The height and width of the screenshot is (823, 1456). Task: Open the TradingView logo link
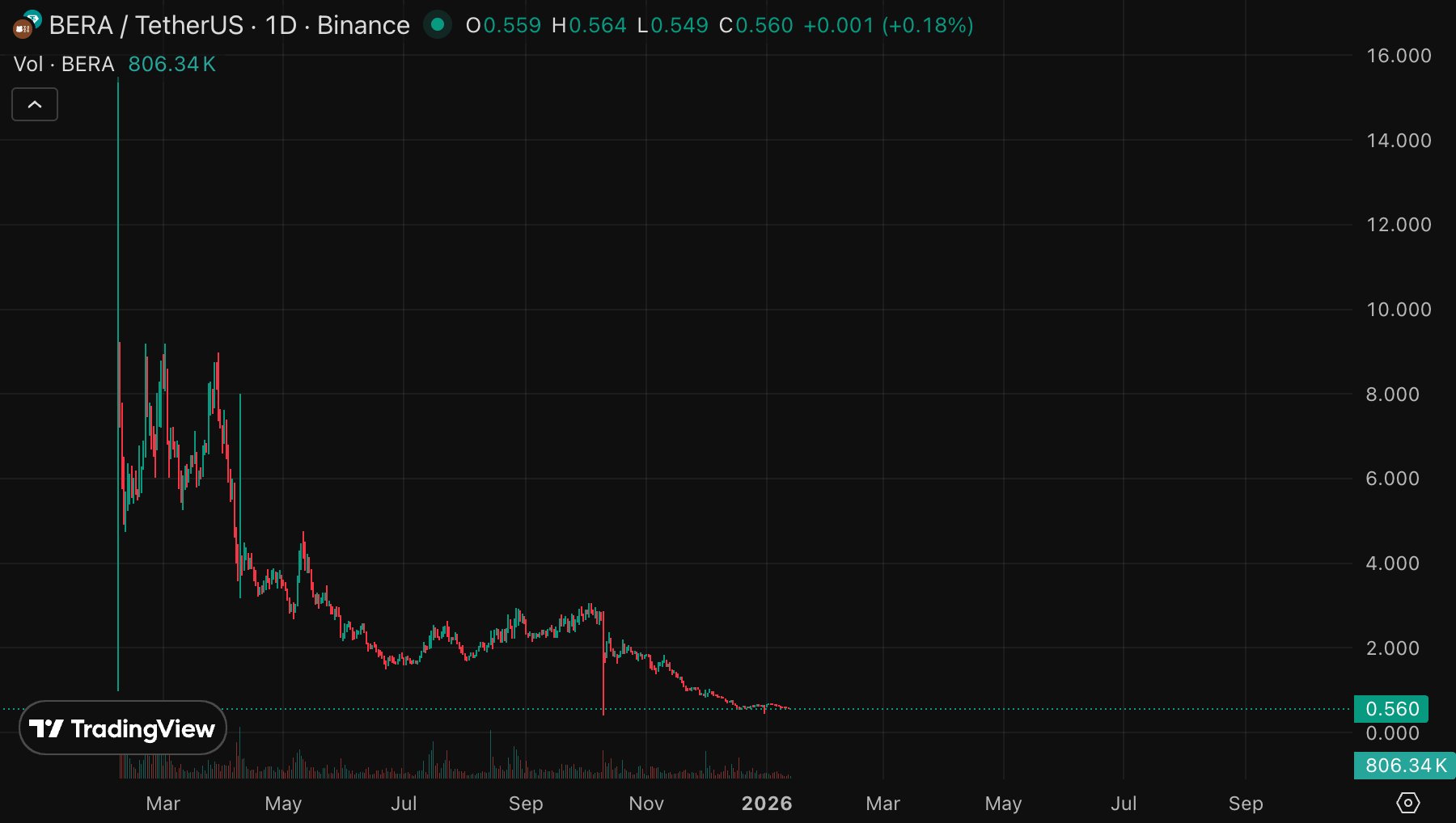(x=123, y=728)
